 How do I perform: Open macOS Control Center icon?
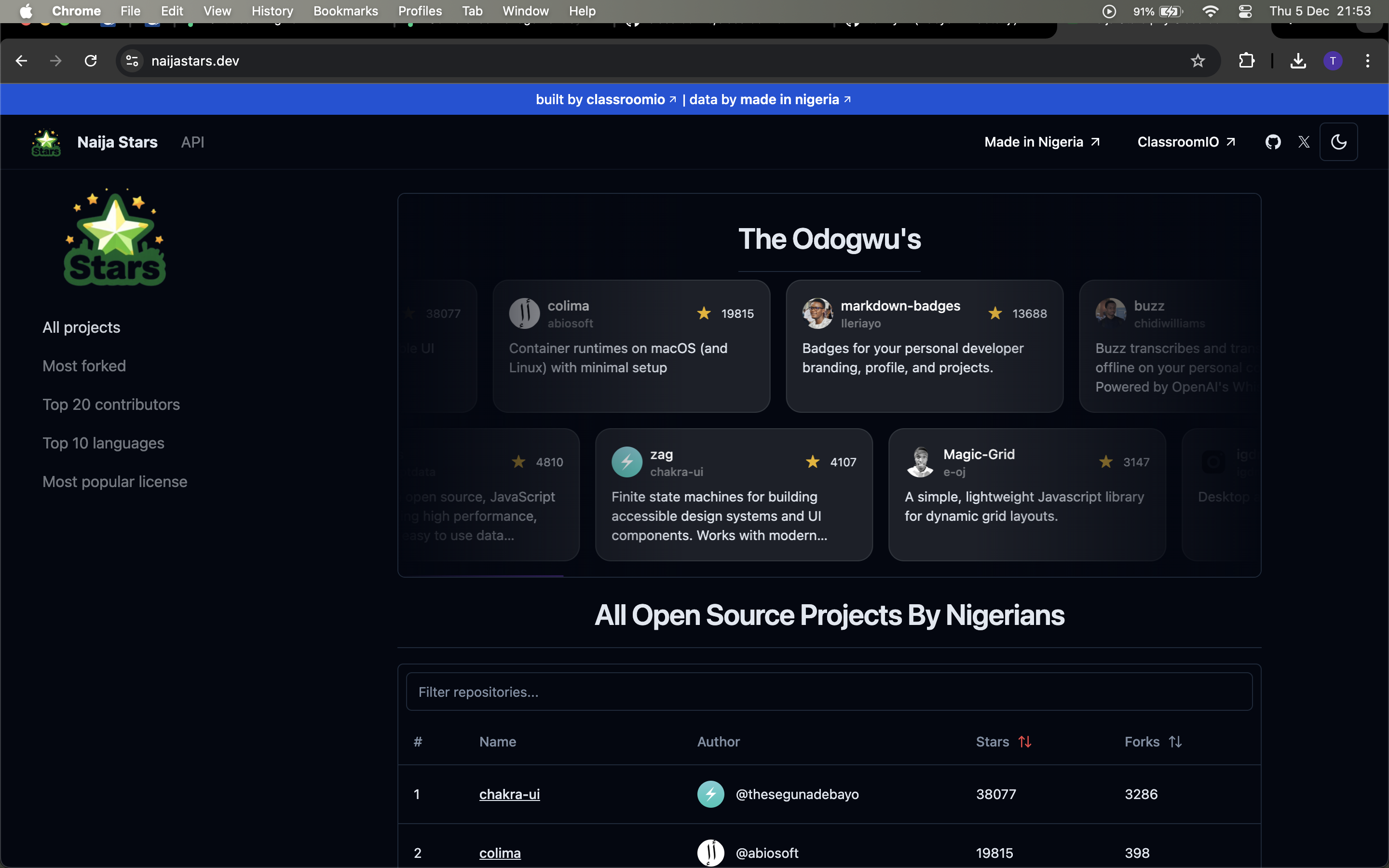pyautogui.click(x=1245, y=12)
